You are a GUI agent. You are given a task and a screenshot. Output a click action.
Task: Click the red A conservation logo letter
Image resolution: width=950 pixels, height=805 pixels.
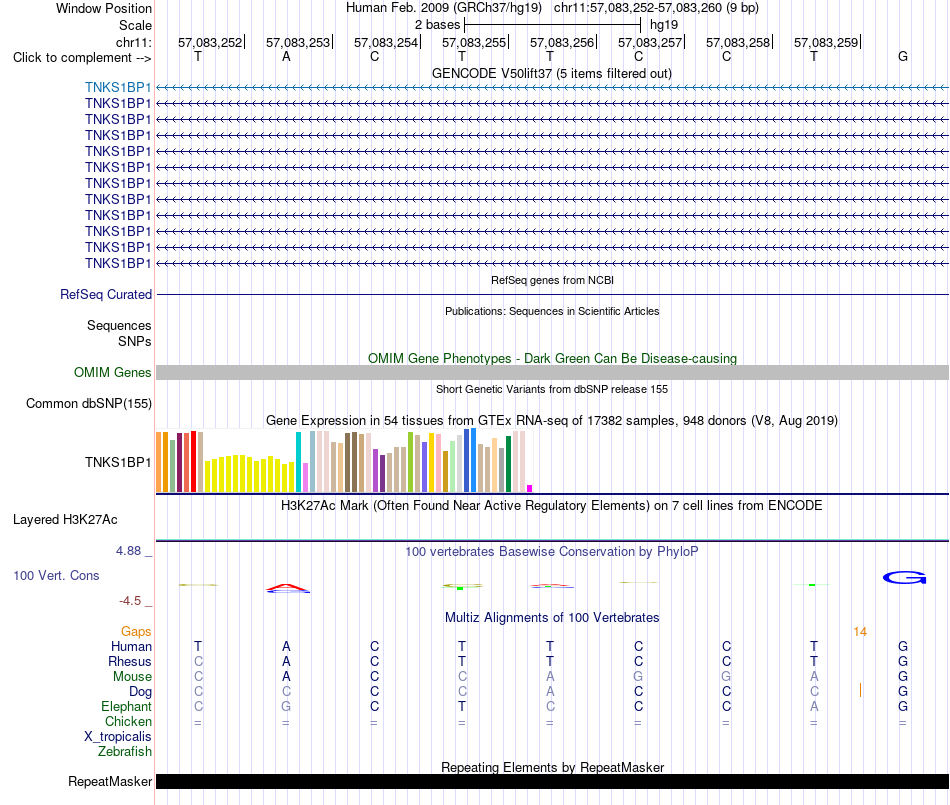(x=288, y=586)
